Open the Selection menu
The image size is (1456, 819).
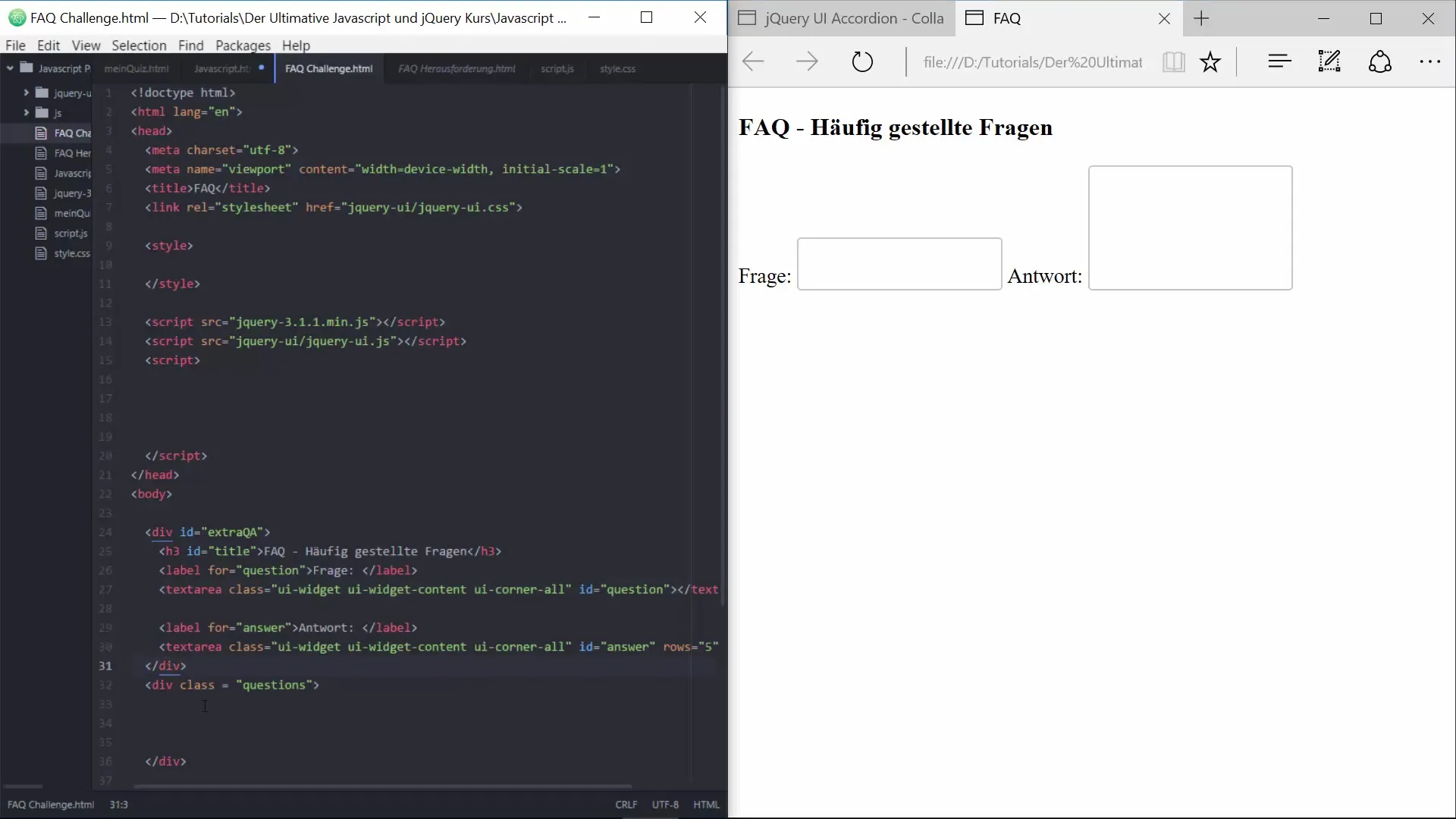139,45
